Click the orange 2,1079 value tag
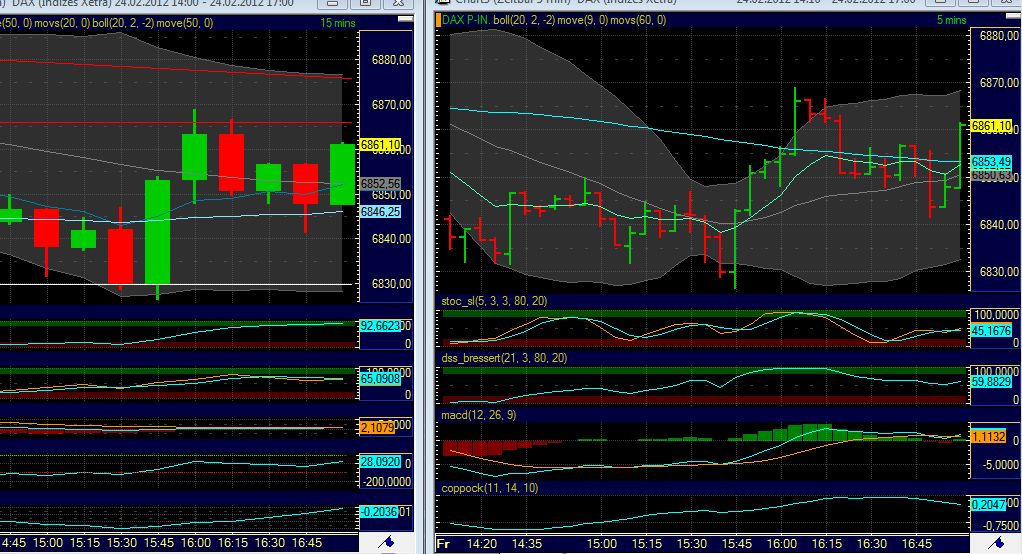 coord(377,428)
